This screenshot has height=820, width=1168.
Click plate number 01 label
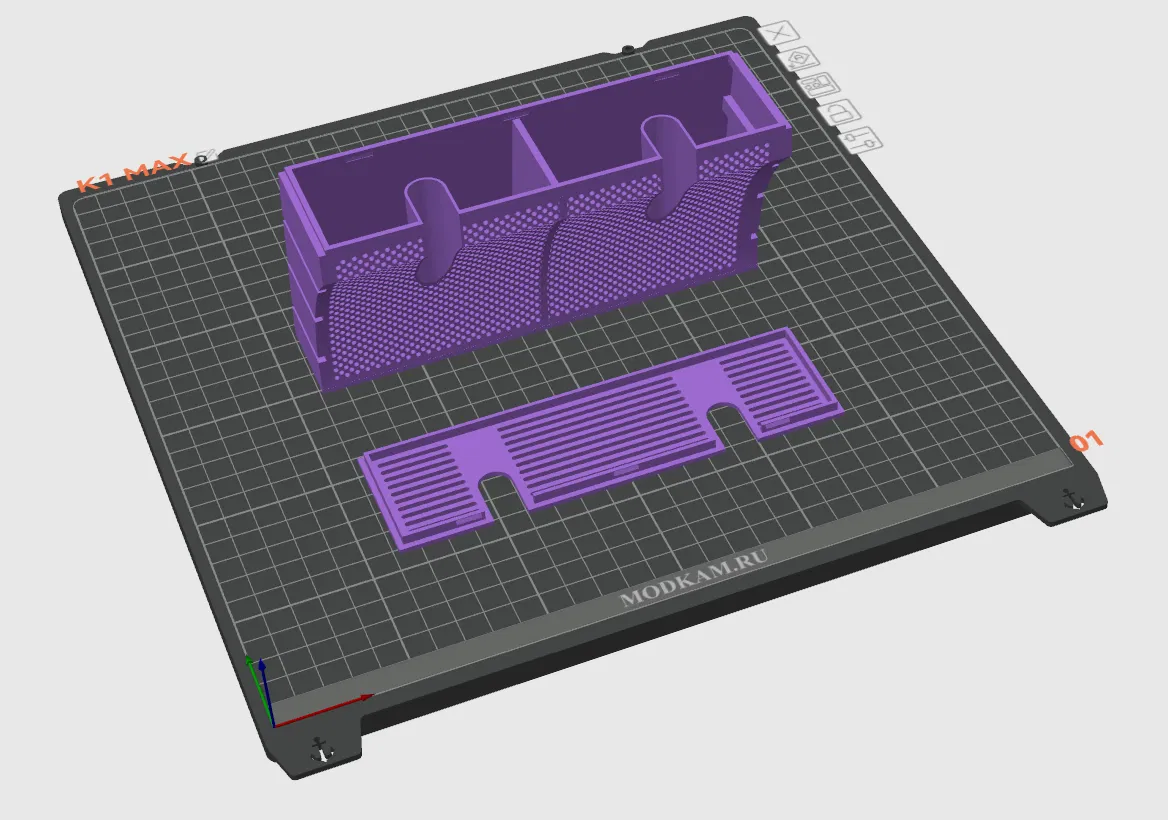pos(1086,441)
